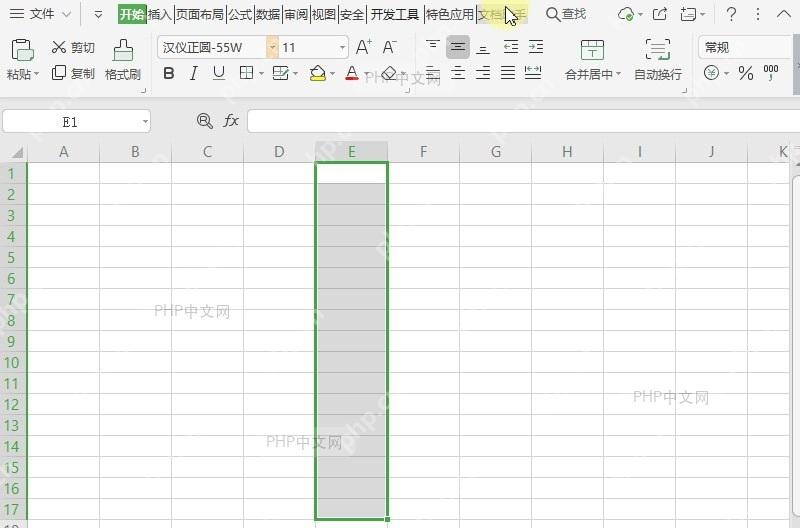Click Auto Wrap 自动换行 button
Viewport: 800px width, 528px height.
click(x=658, y=60)
